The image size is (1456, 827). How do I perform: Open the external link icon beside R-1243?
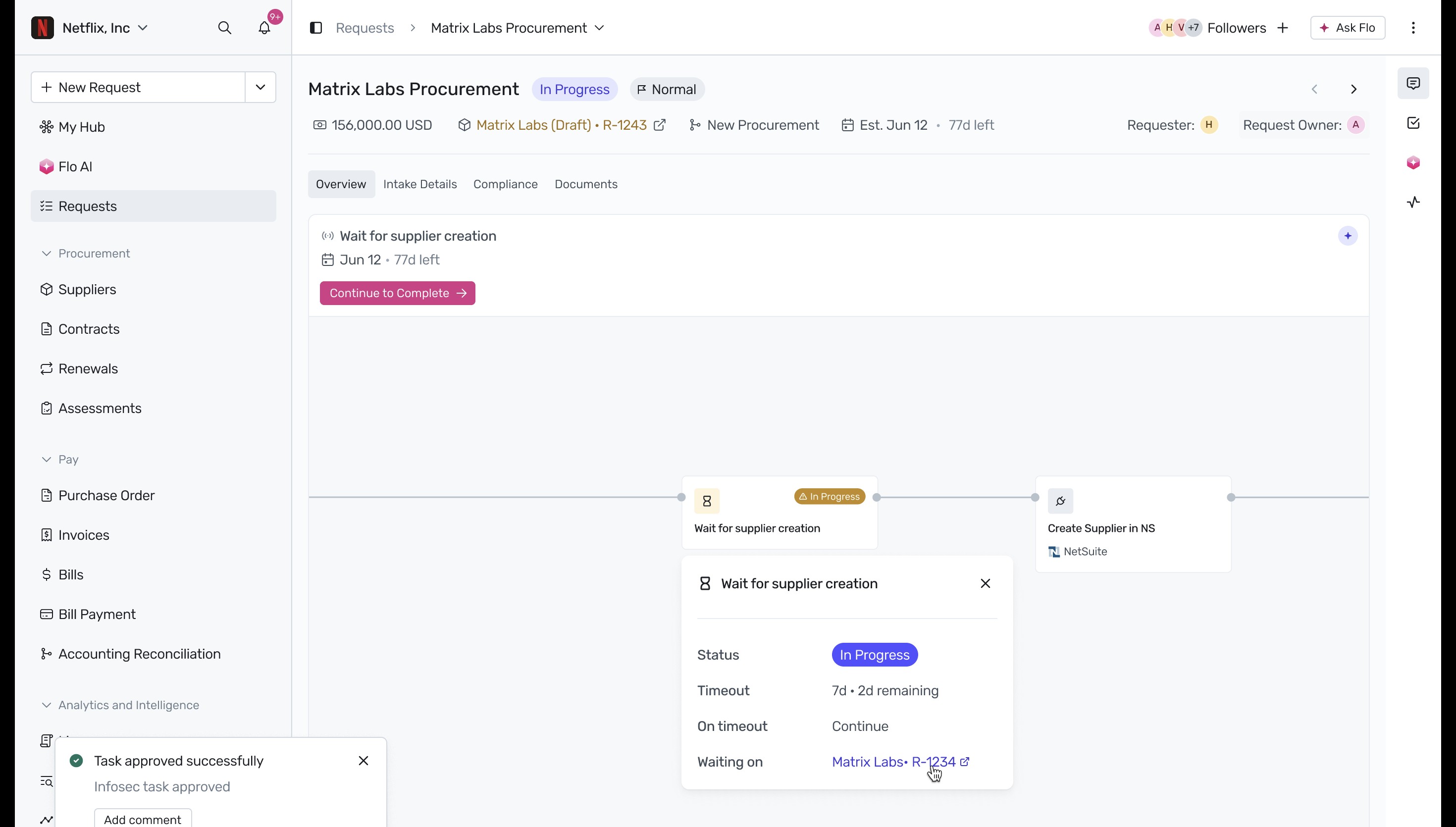660,125
